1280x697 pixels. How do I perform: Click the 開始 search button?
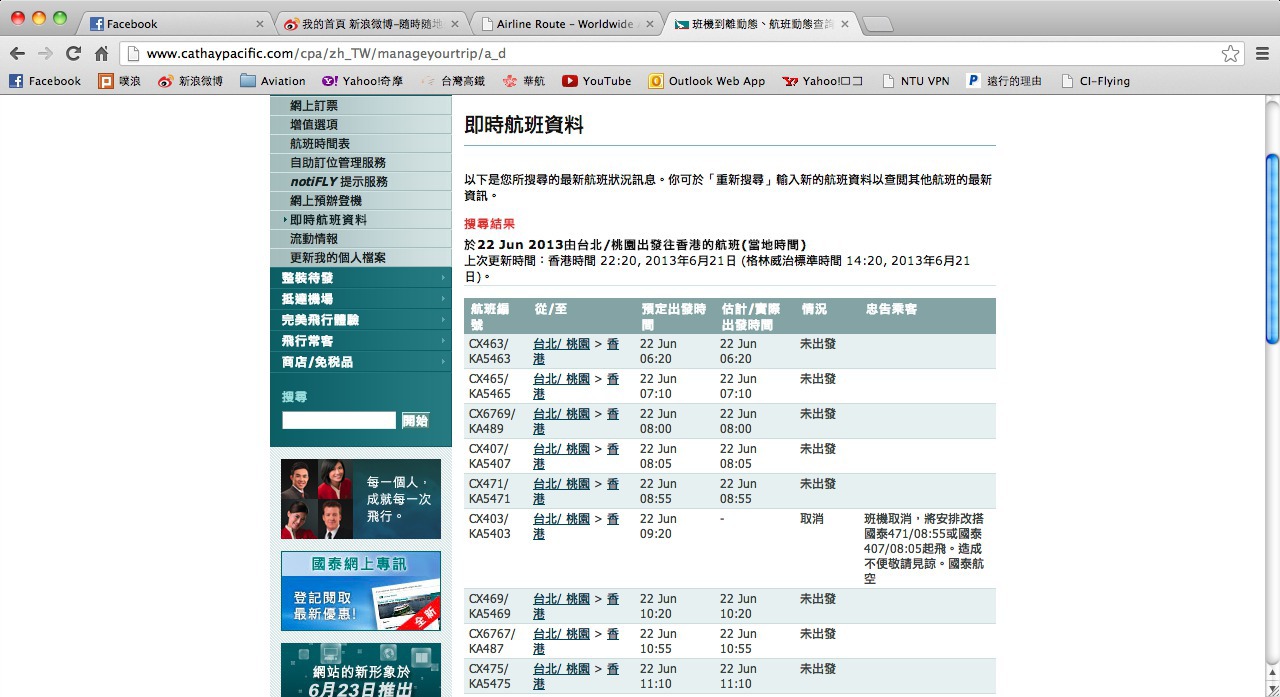click(x=415, y=421)
